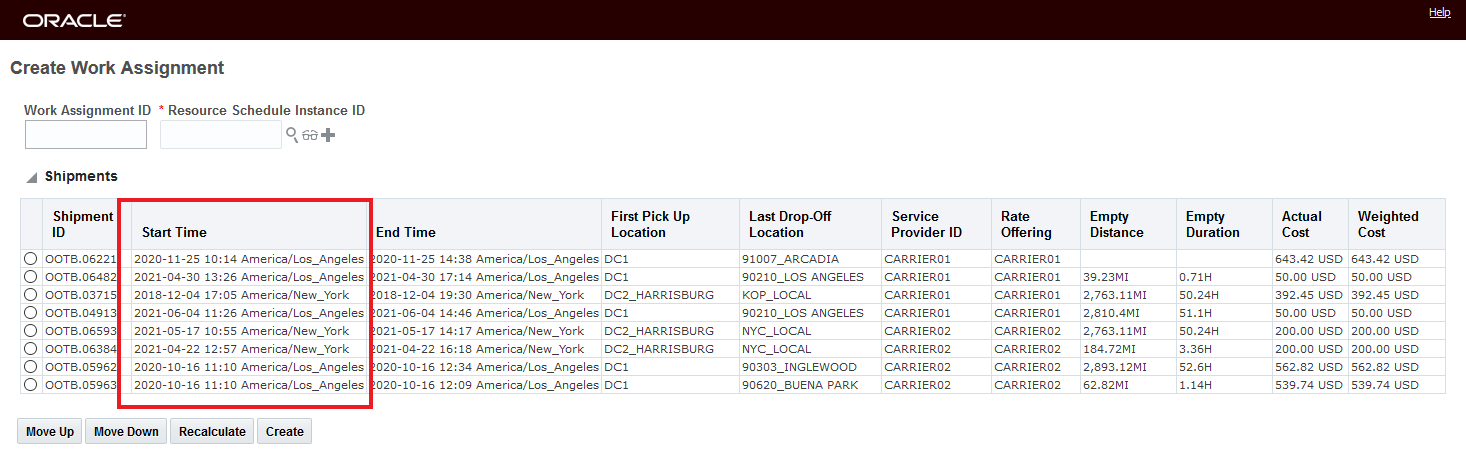Screen dimensions: 1466x453
Task: Click the view (glasses) icon
Action: point(310,135)
